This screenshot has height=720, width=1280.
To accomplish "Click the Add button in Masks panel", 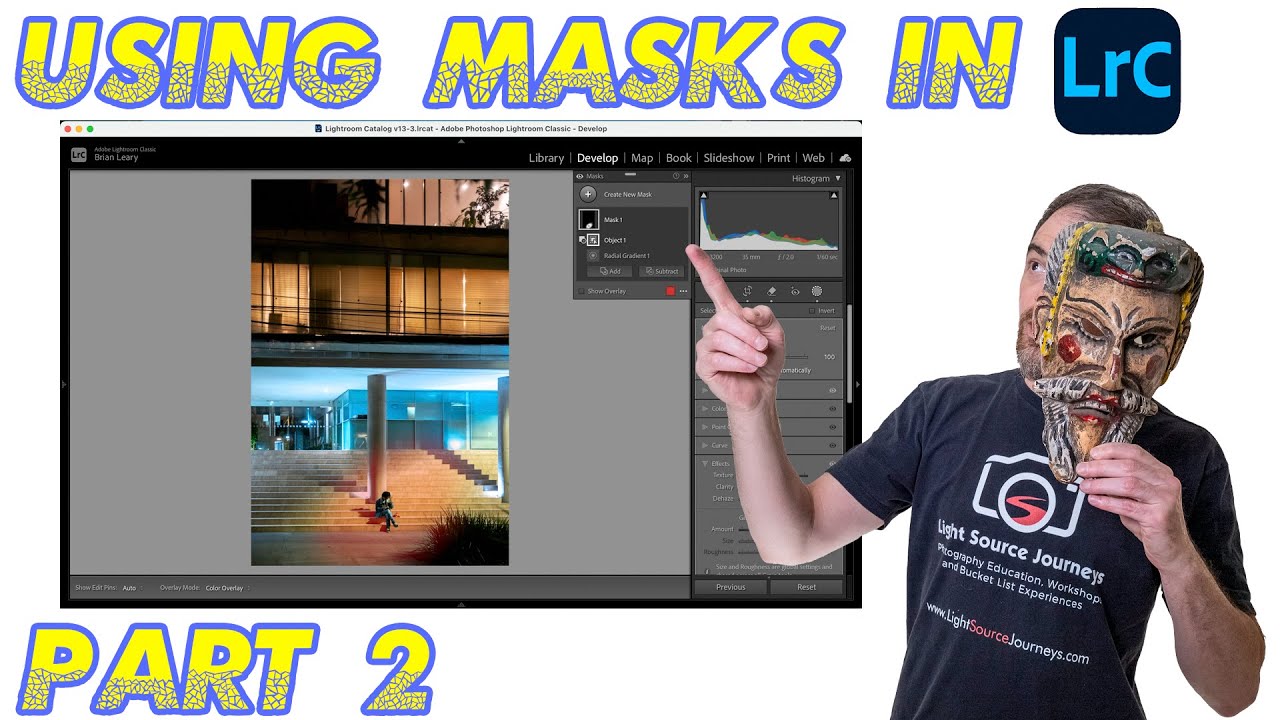I will [x=610, y=271].
